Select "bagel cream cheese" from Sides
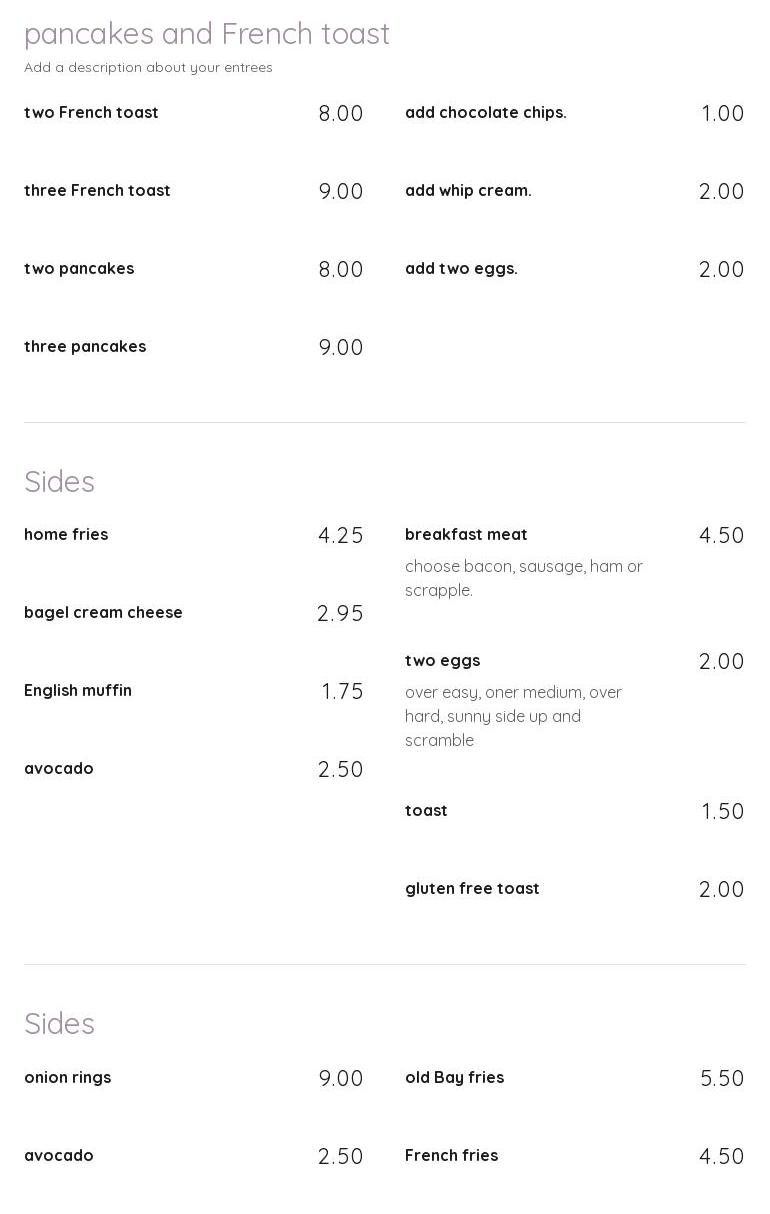Viewport: 770px width, 1214px height. pyautogui.click(x=103, y=613)
